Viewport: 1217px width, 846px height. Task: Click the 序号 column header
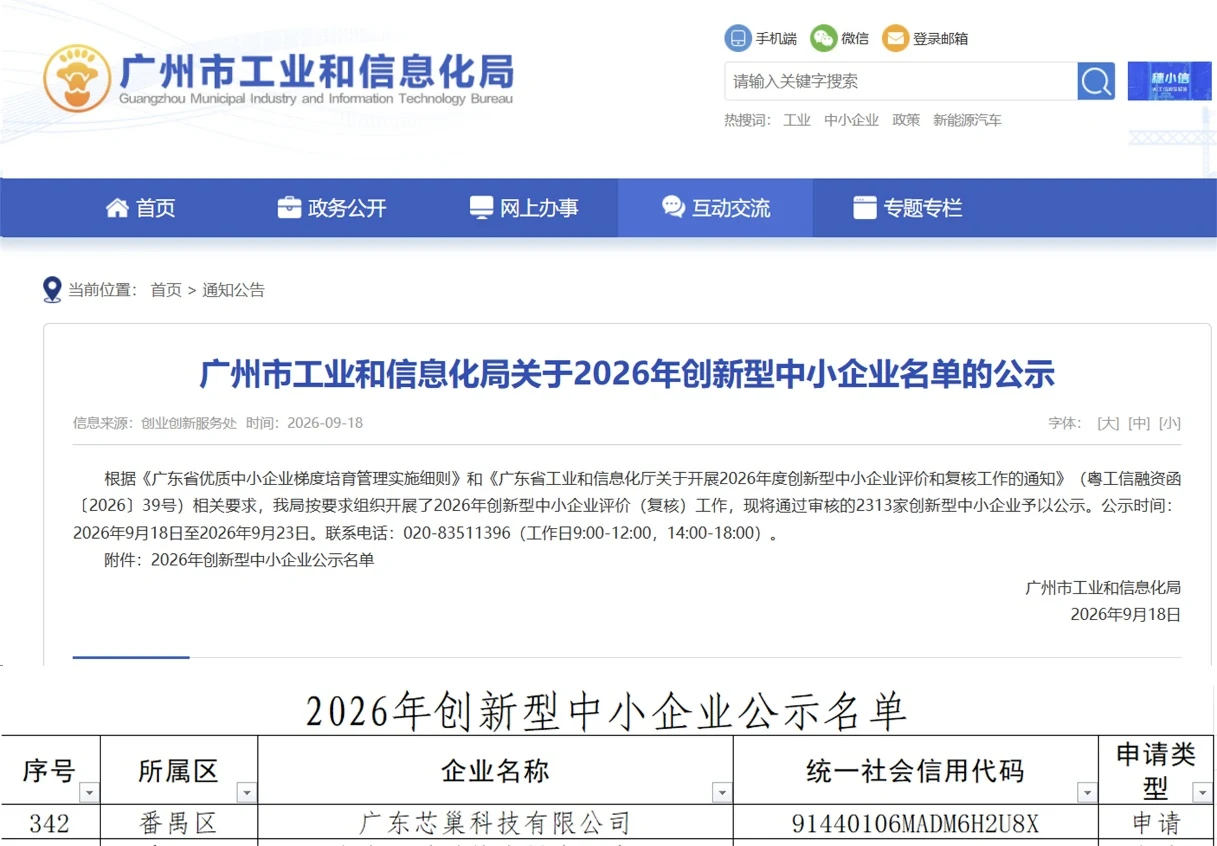click(x=49, y=771)
